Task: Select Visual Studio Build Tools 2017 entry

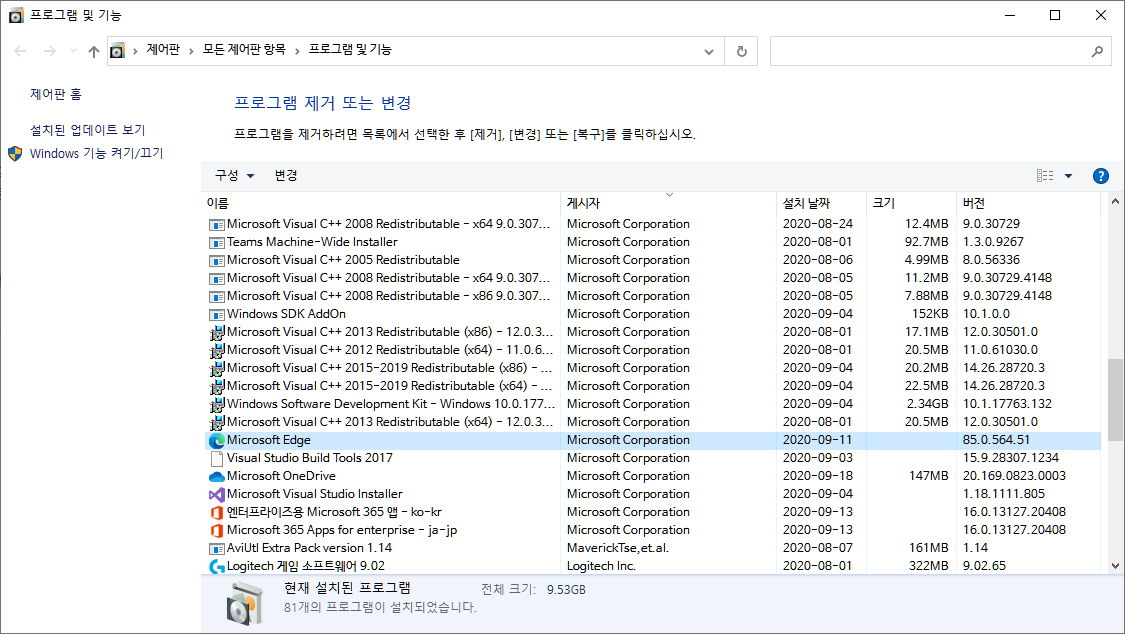Action: click(x=310, y=458)
